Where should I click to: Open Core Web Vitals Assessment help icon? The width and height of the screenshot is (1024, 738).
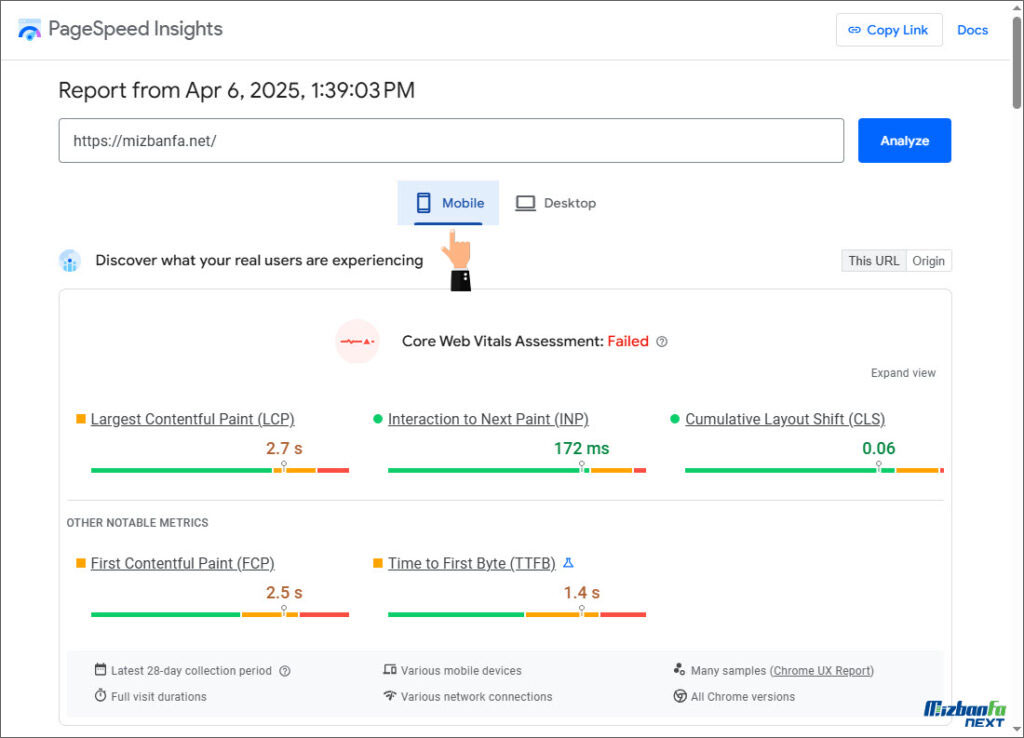point(662,342)
